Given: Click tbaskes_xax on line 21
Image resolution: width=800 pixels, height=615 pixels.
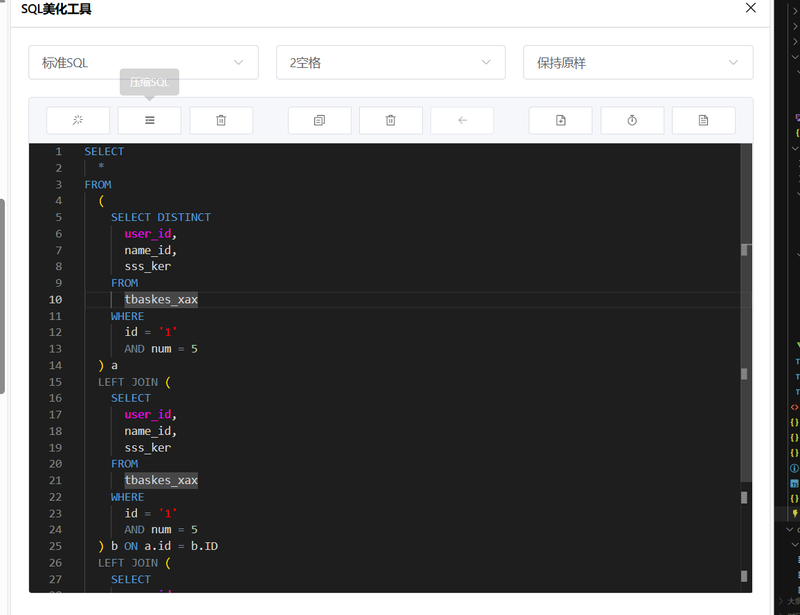Looking at the screenshot, I should coord(161,480).
